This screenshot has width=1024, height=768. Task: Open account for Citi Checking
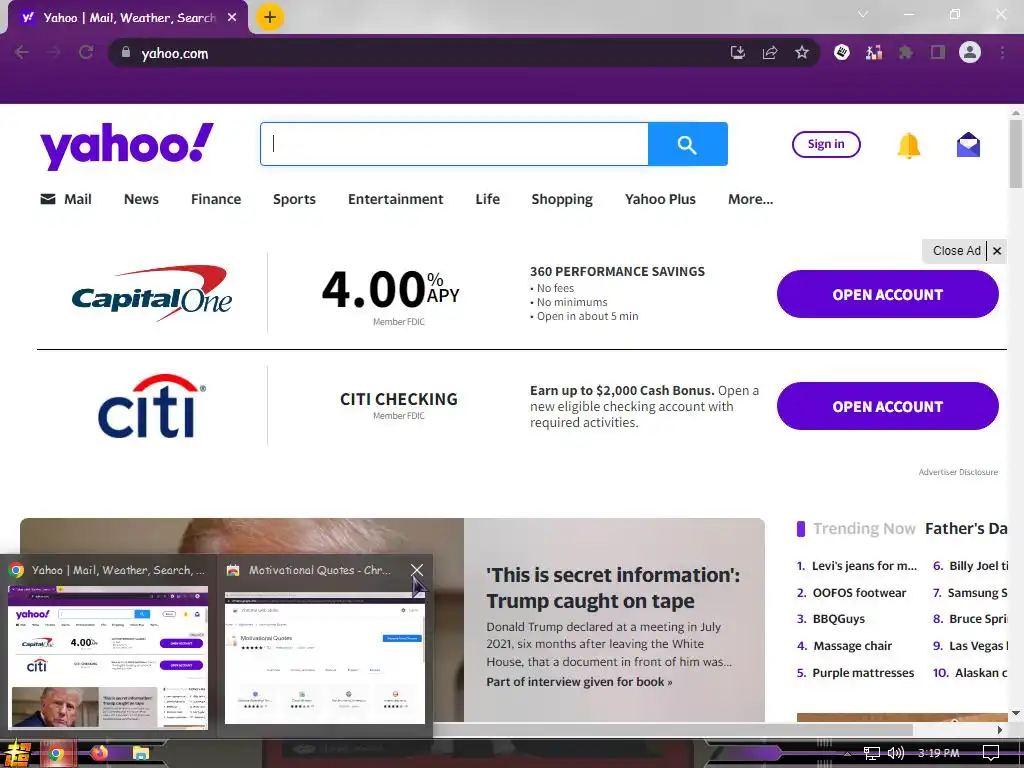click(x=888, y=406)
